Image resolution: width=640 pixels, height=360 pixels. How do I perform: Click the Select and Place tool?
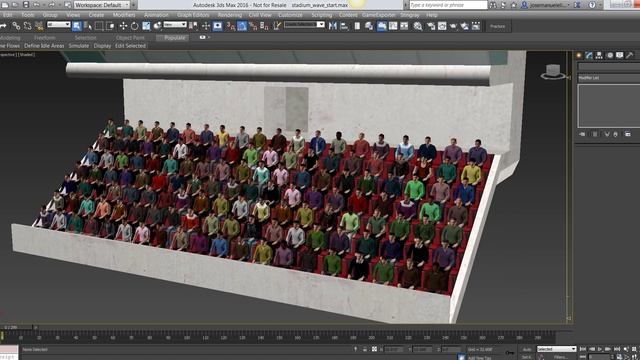click(157, 26)
